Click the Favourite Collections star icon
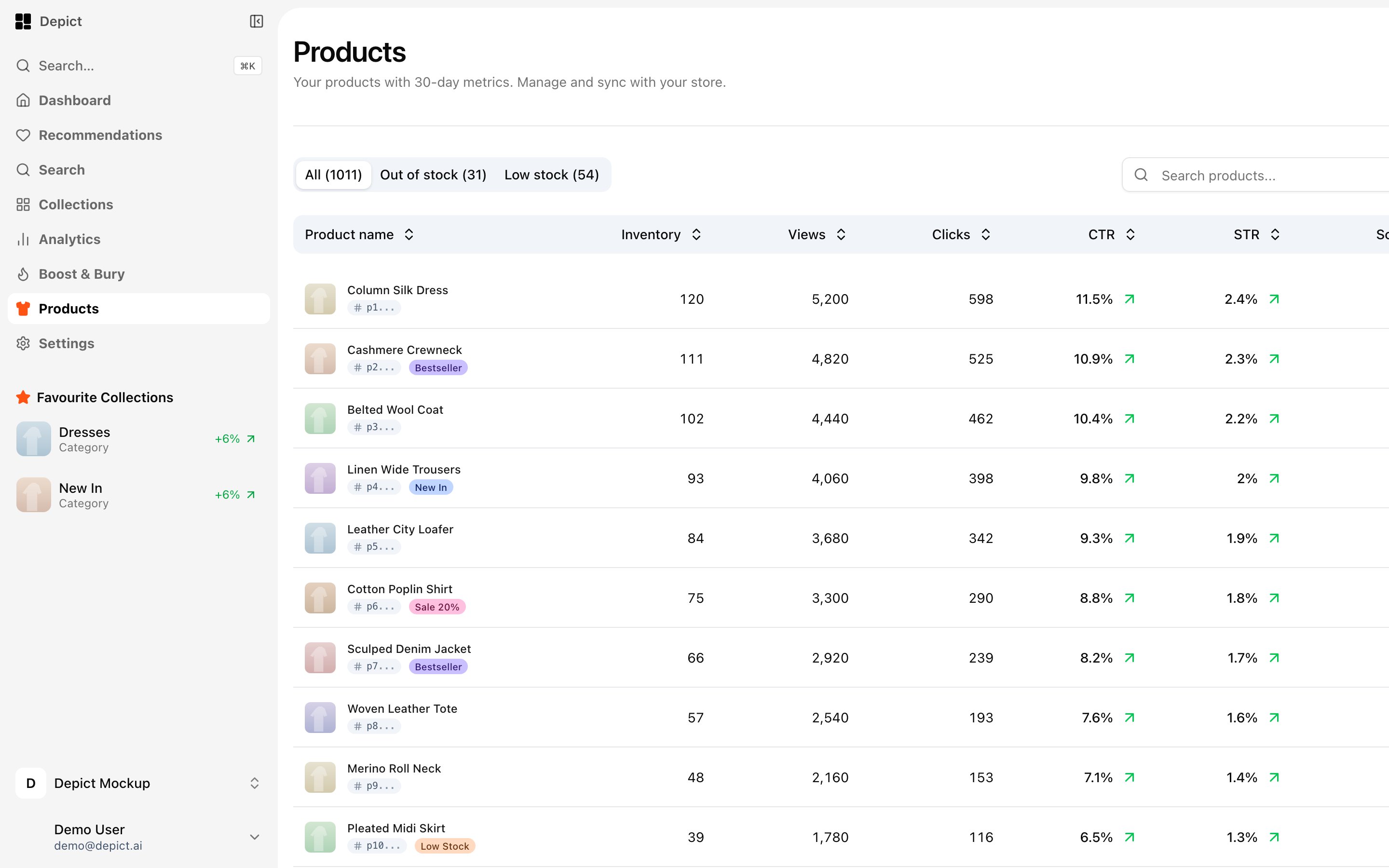This screenshot has height=868, width=1389. tap(23, 397)
